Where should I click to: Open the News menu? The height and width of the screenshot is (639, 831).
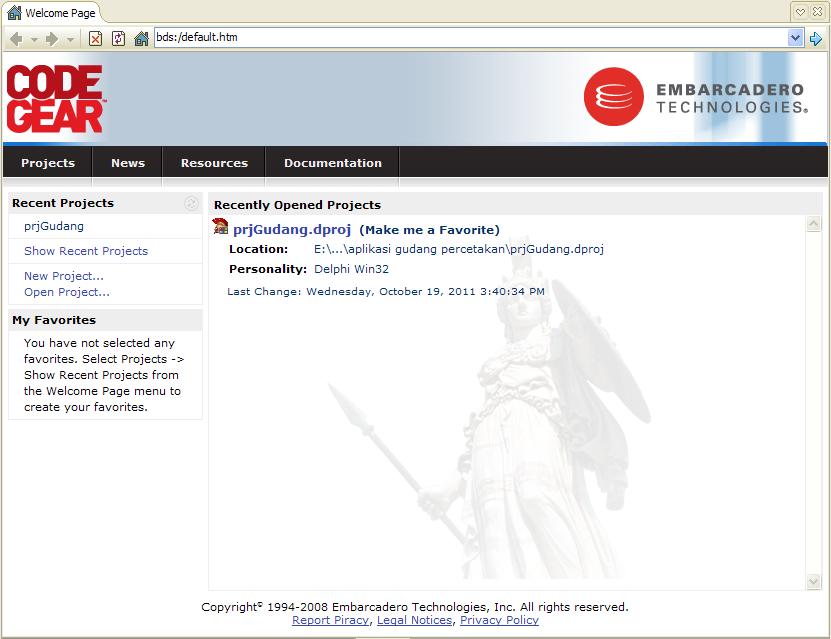(127, 162)
